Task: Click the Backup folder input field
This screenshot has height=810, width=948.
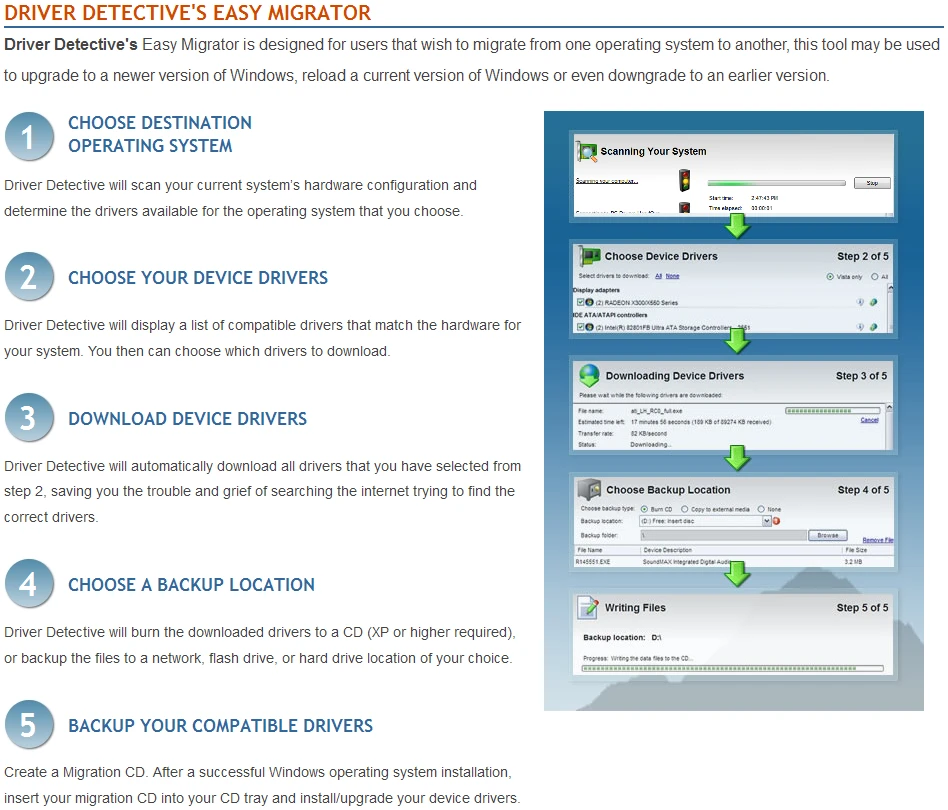Action: click(x=723, y=536)
